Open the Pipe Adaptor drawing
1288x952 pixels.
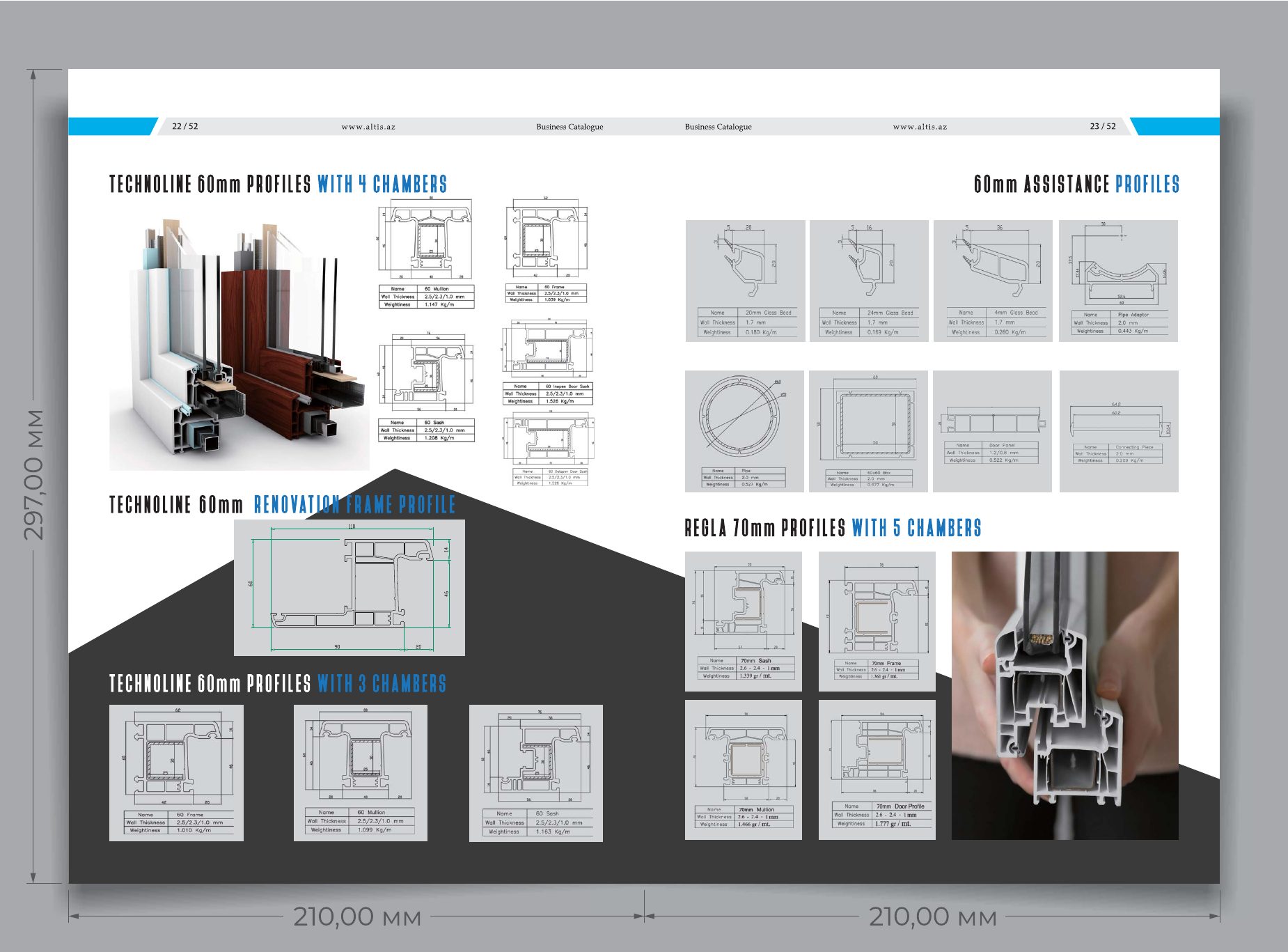pos(1118,281)
